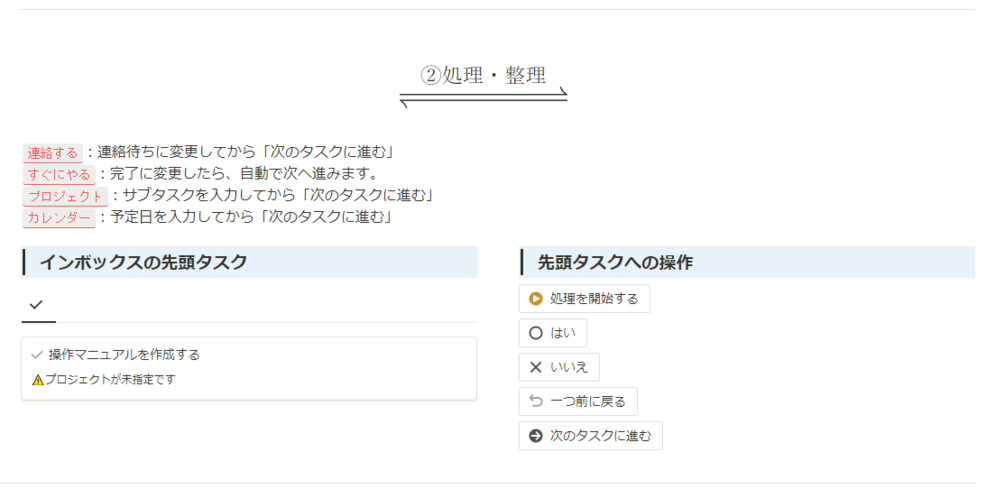Click the circle icon next to はい
1005x498 pixels.
pyautogui.click(x=536, y=333)
